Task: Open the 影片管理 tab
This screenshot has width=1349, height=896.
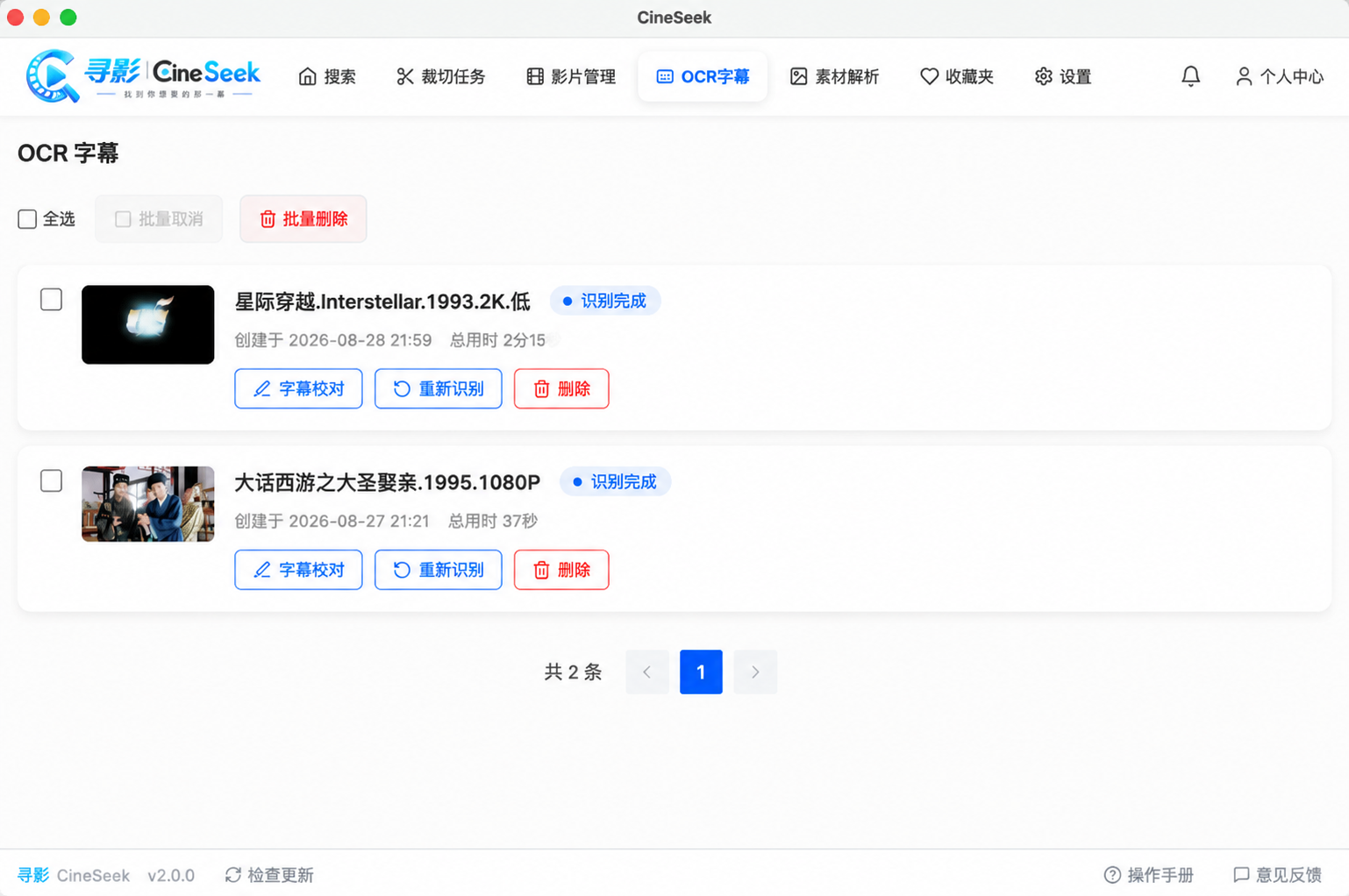Action: (x=571, y=77)
